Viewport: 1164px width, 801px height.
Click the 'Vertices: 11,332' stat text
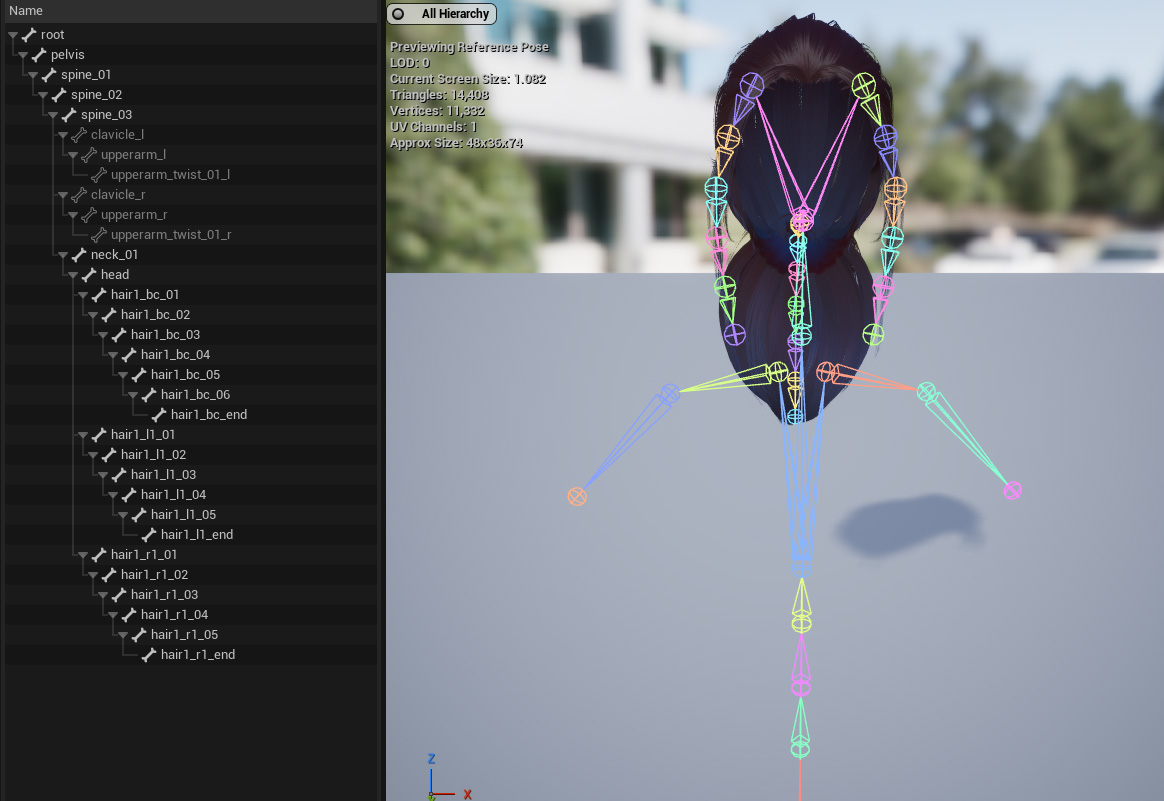[x=437, y=111]
